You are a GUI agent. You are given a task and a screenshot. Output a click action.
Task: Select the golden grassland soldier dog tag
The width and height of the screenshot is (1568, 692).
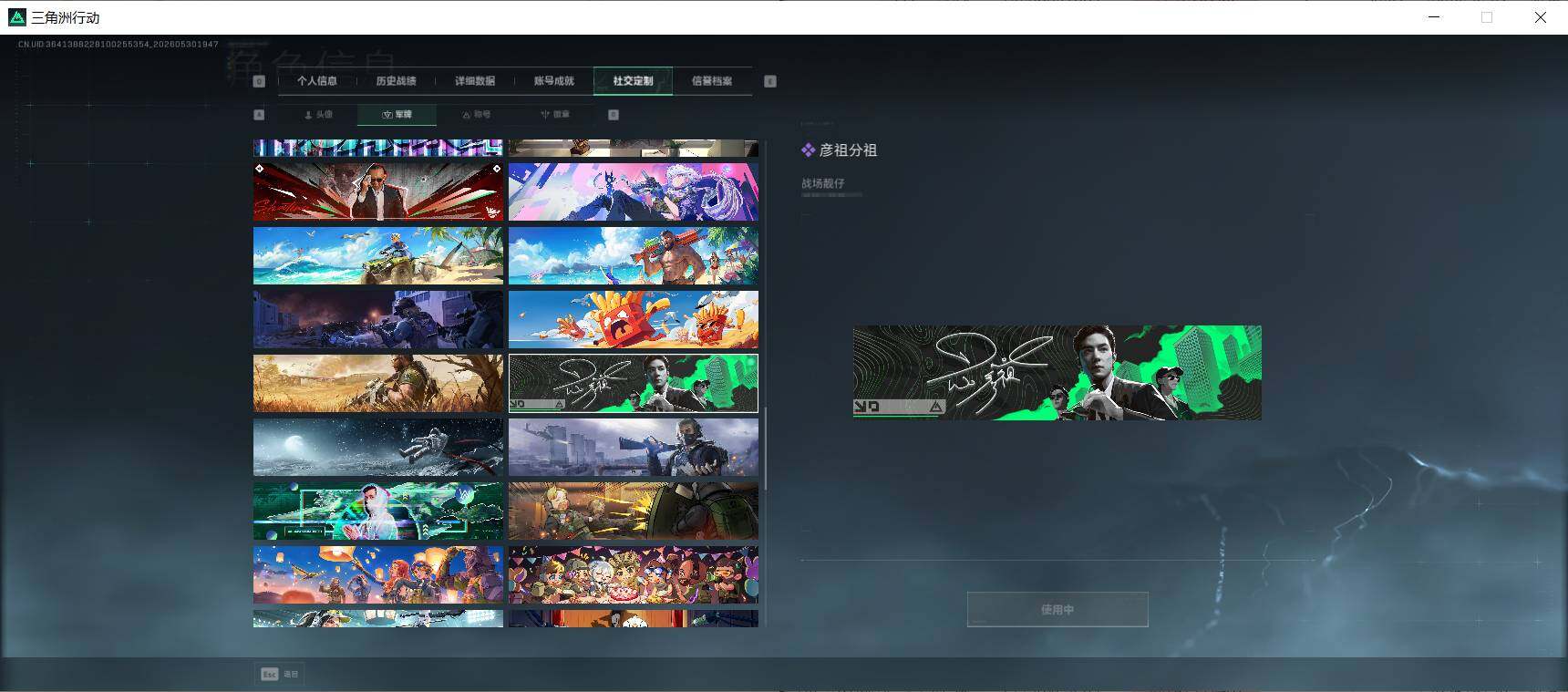click(378, 384)
